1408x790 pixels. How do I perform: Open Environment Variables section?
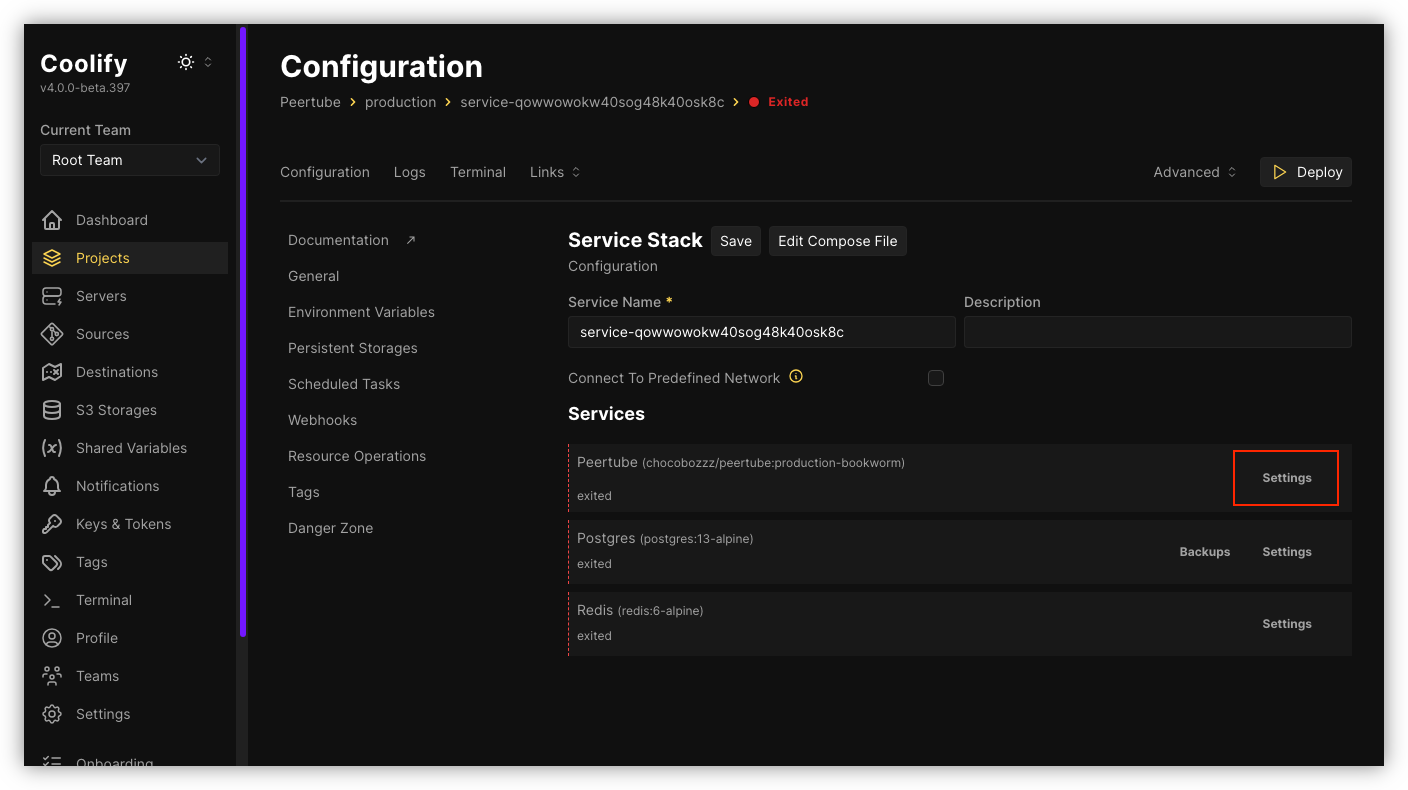click(361, 312)
